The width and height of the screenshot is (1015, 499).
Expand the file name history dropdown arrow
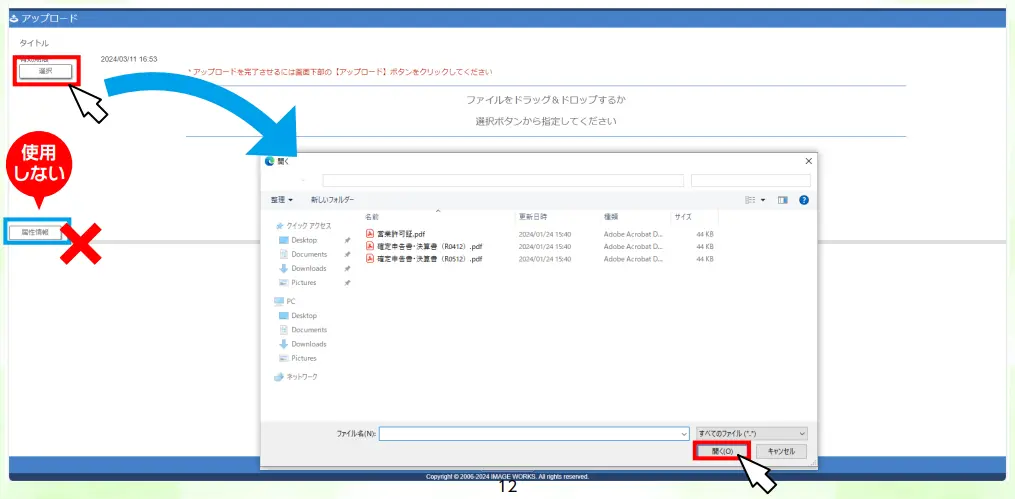(684, 434)
